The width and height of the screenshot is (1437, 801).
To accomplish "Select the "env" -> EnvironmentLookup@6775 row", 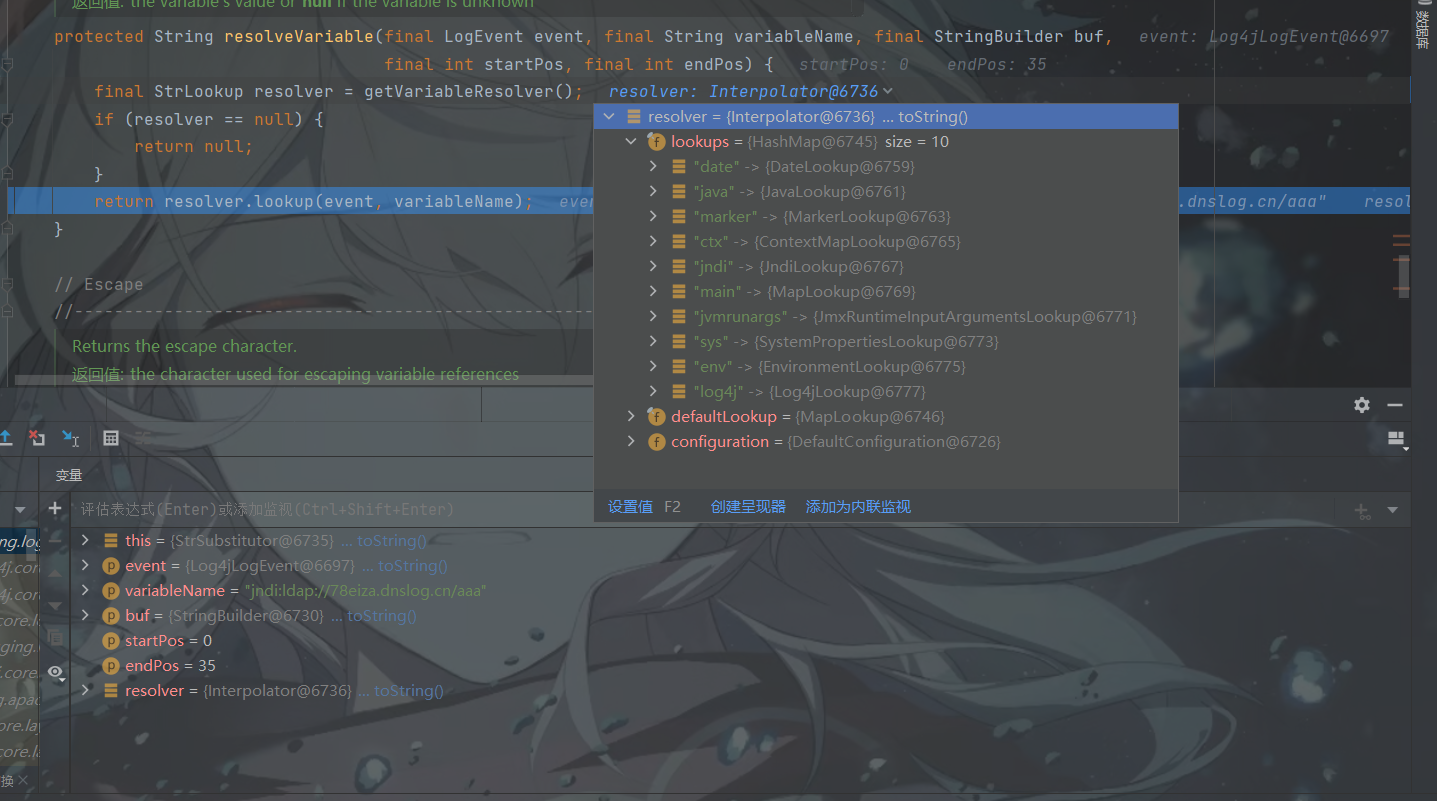I will (886, 366).
